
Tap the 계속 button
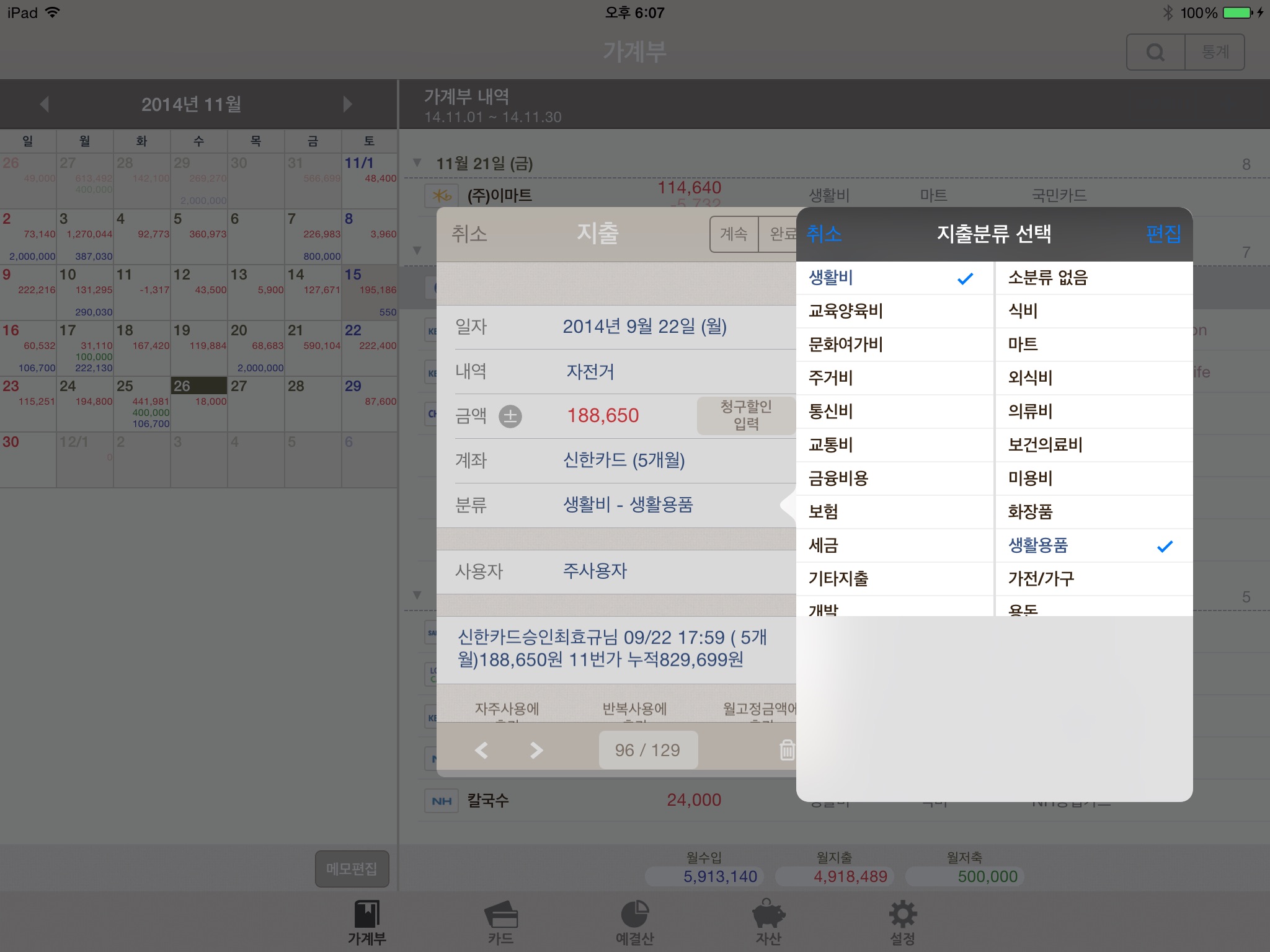tap(734, 234)
